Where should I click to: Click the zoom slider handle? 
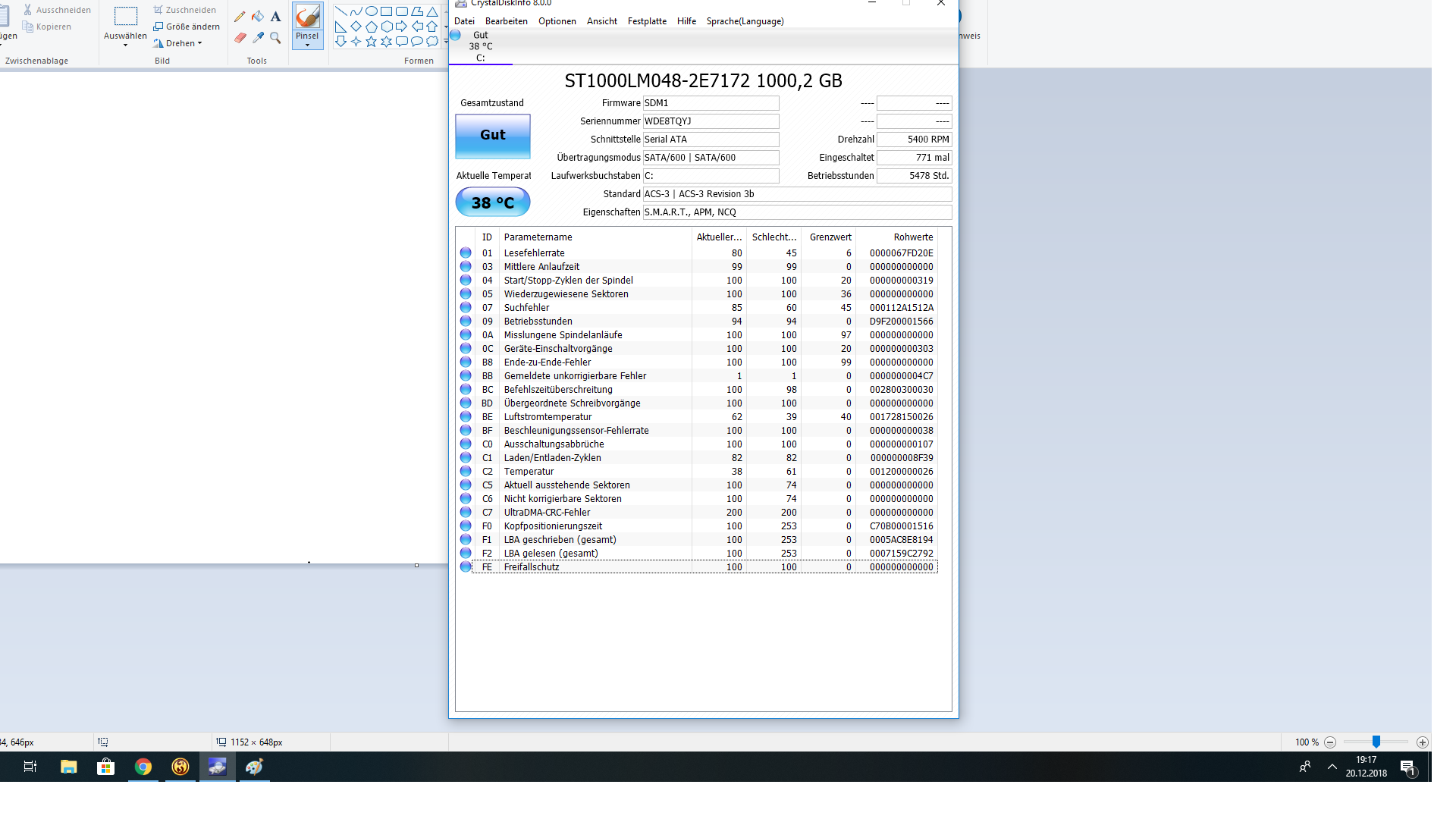point(1376,742)
